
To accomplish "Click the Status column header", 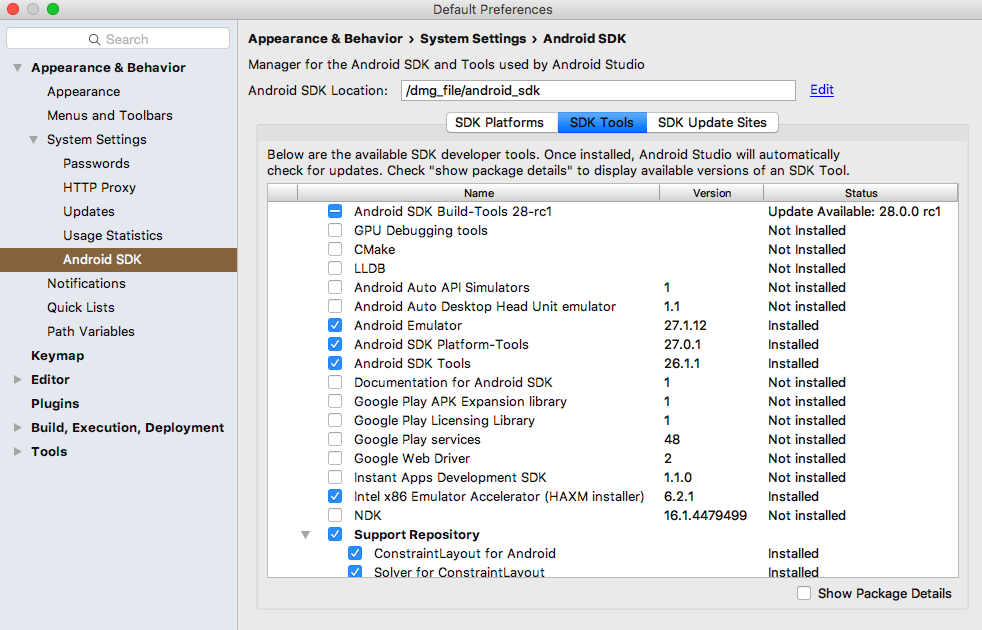I will tap(861, 193).
